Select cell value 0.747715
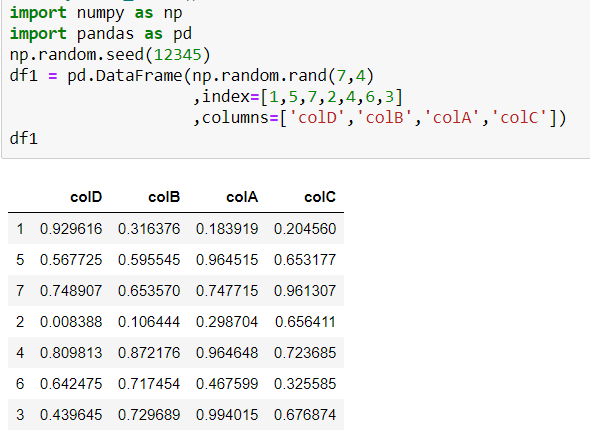Image resolution: width=590 pixels, height=435 pixels. (227, 291)
